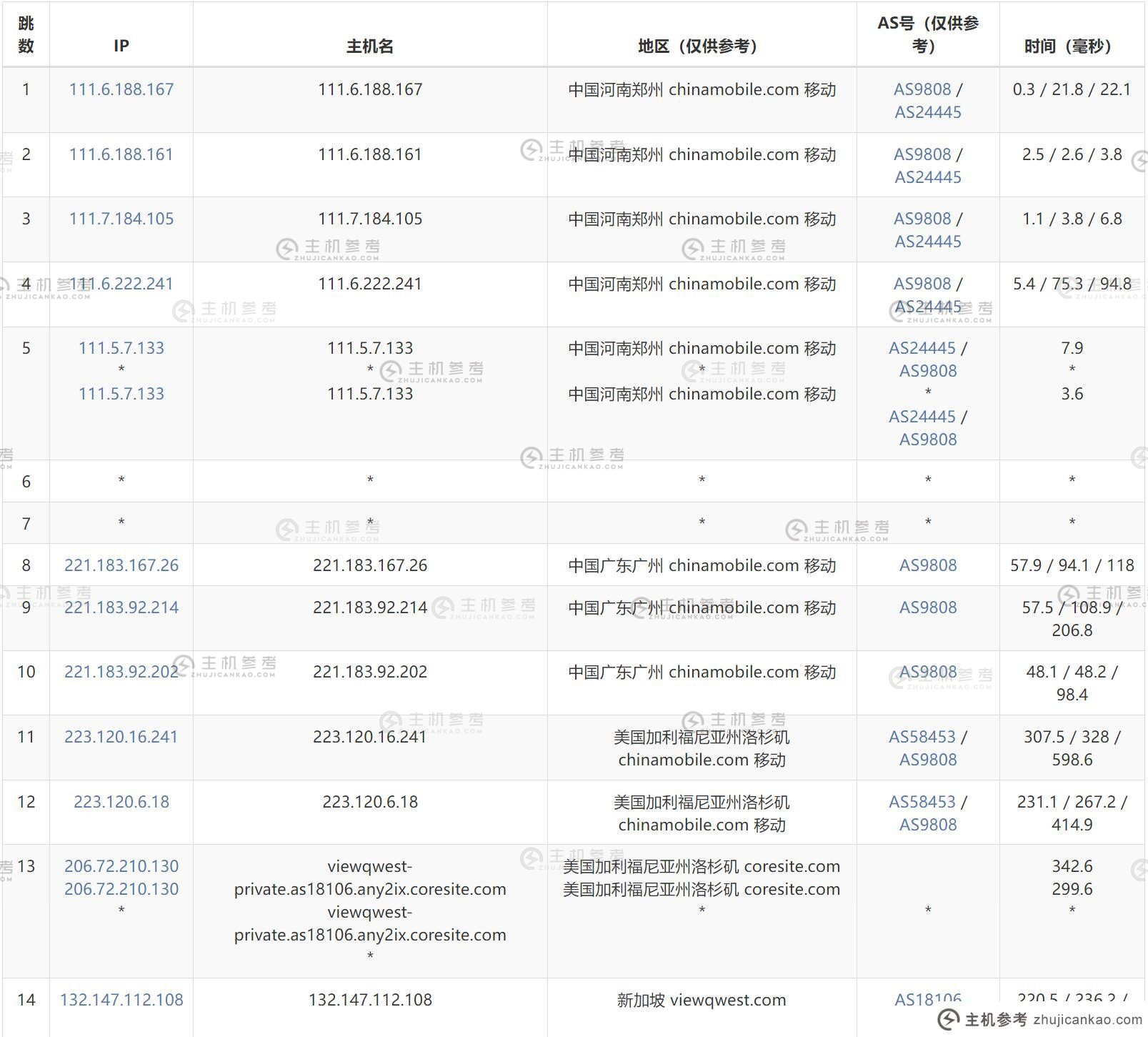The width and height of the screenshot is (1148, 1037).
Task: Select time value 1.1 / 3.8 / 6.8
Action: [1072, 219]
